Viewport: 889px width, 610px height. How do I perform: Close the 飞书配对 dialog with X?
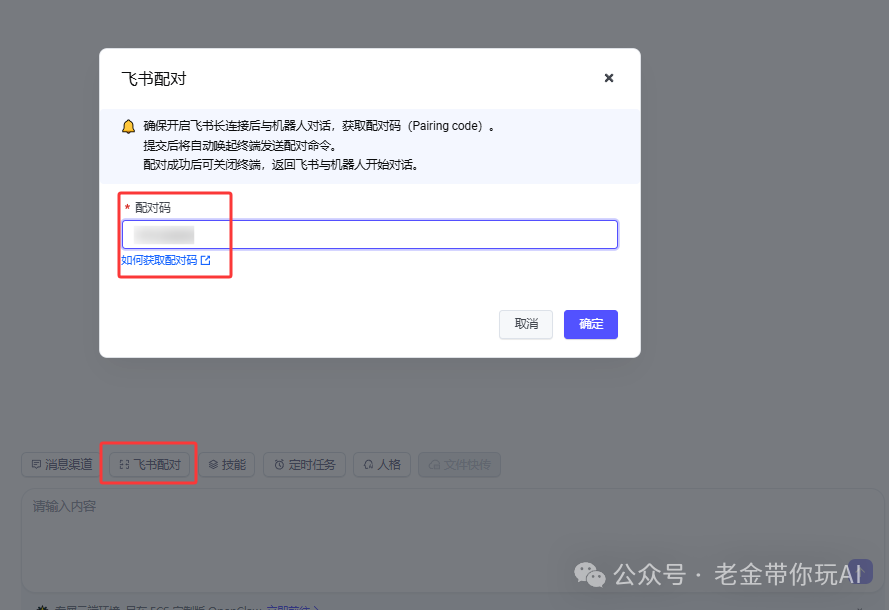click(x=608, y=78)
